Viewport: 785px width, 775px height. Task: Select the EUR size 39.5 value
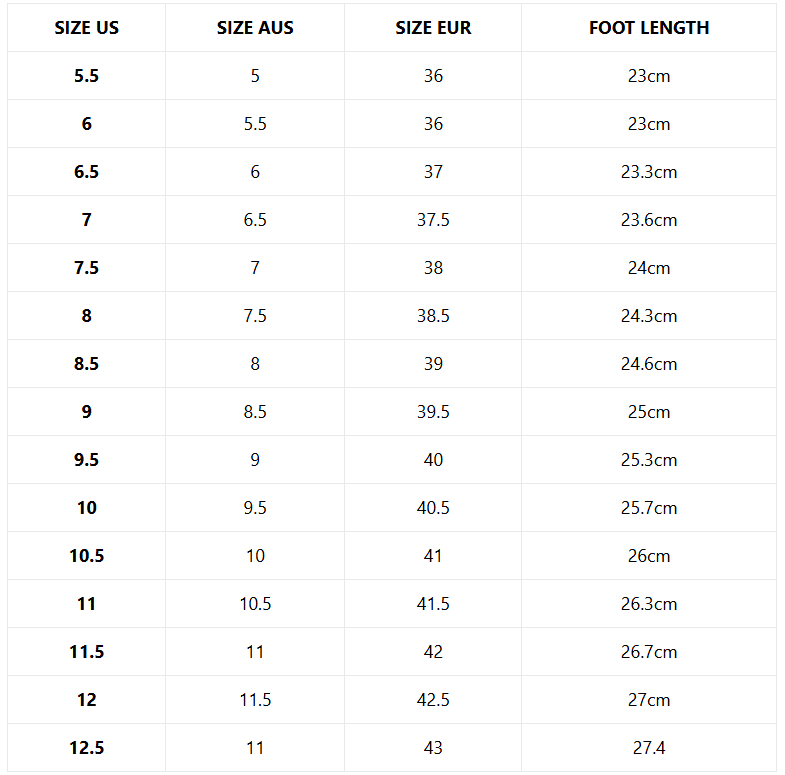click(433, 412)
